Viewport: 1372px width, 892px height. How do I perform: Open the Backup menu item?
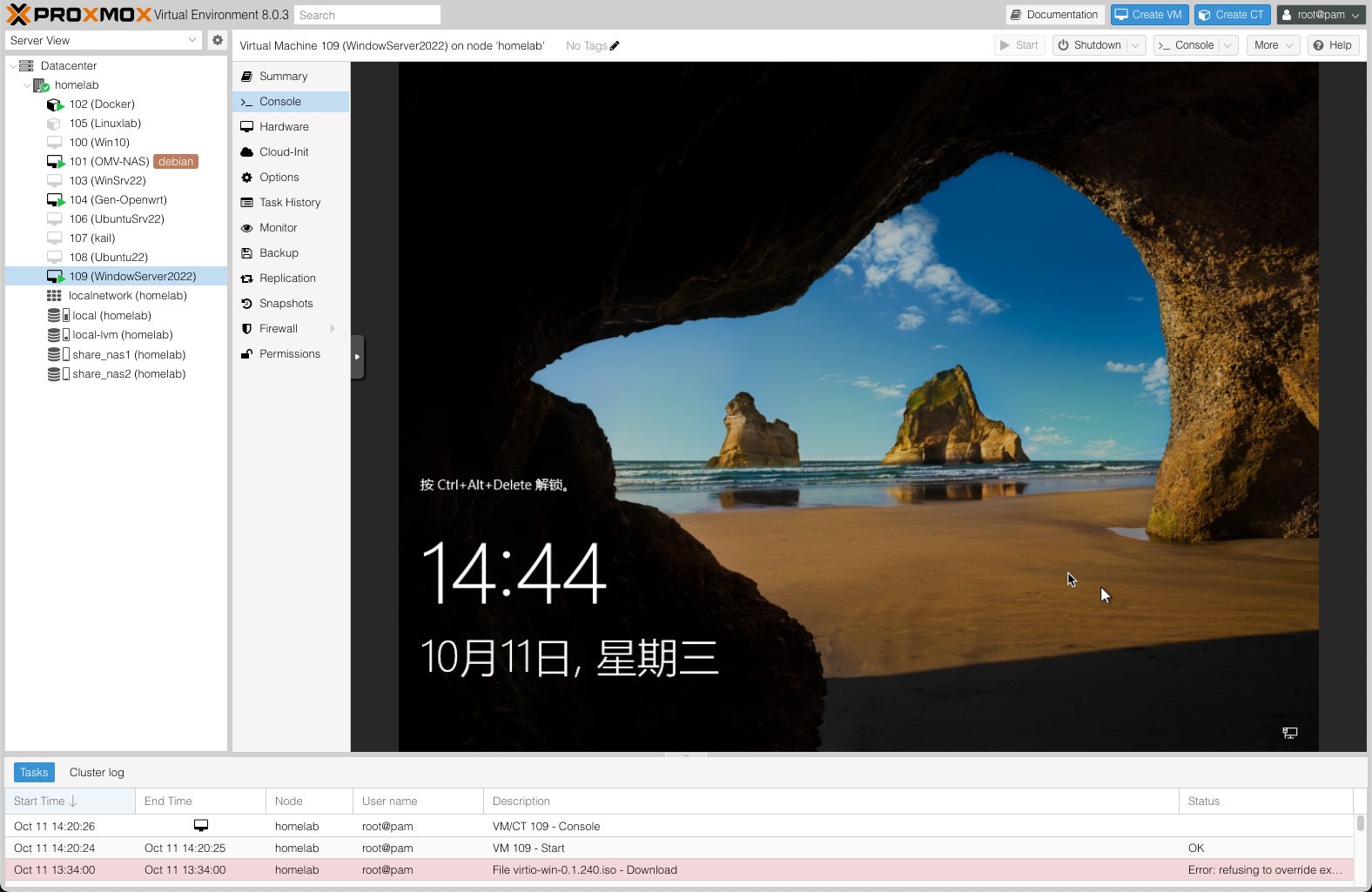(291, 253)
